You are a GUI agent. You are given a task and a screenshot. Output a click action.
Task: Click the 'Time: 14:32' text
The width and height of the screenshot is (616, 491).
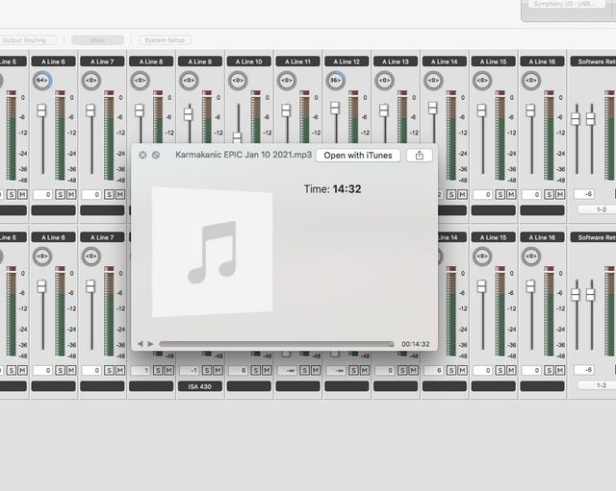332,189
